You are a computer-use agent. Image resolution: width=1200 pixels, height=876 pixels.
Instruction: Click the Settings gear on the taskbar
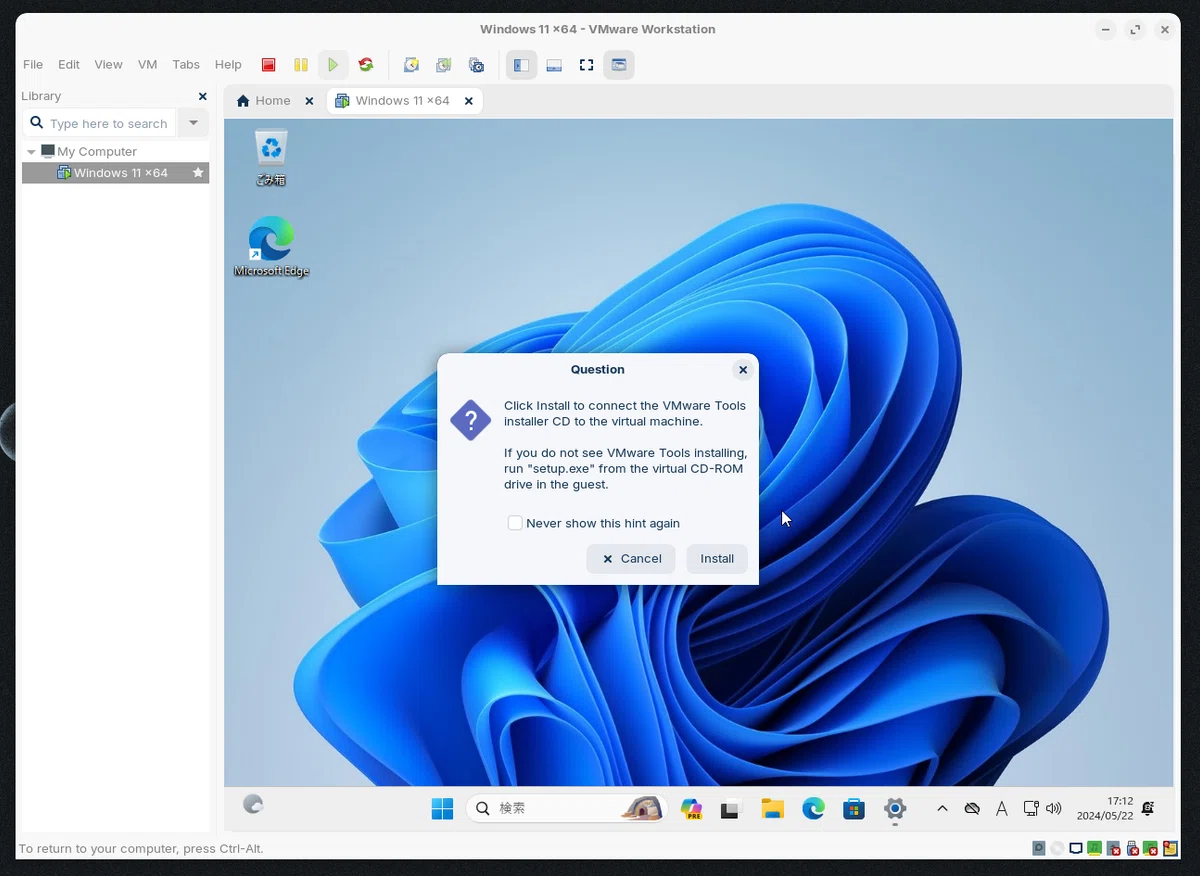point(895,809)
